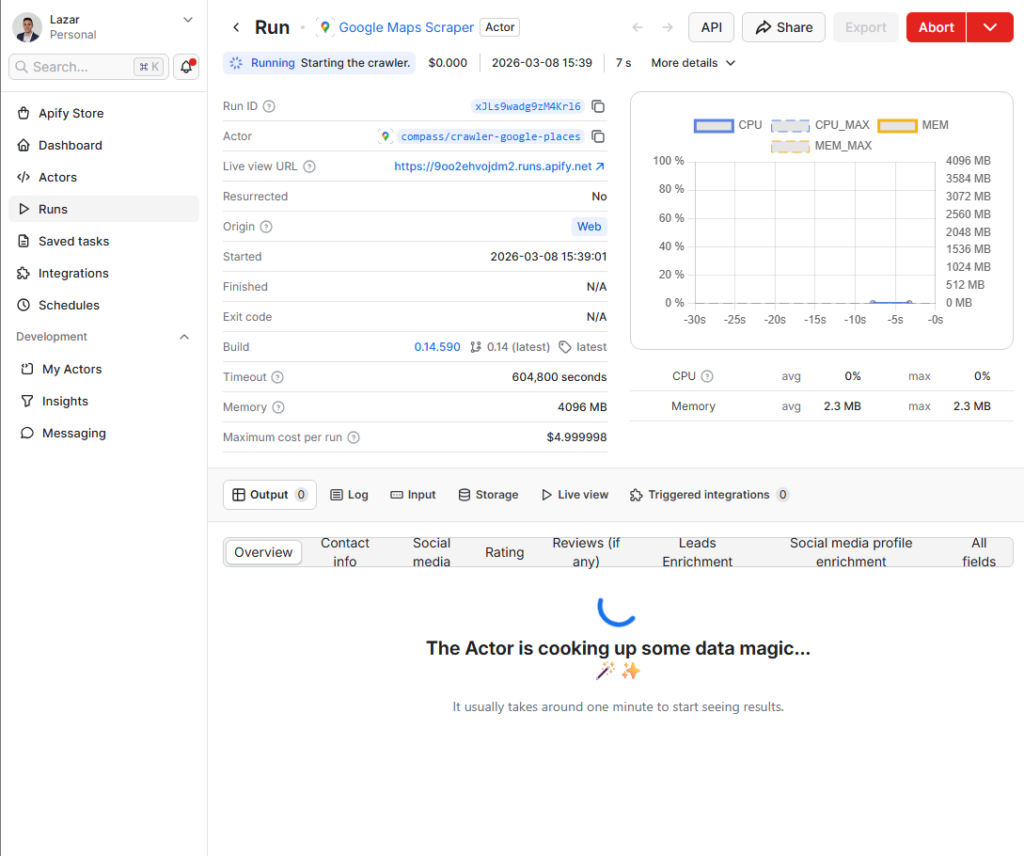Select the Rating view

[x=504, y=552]
